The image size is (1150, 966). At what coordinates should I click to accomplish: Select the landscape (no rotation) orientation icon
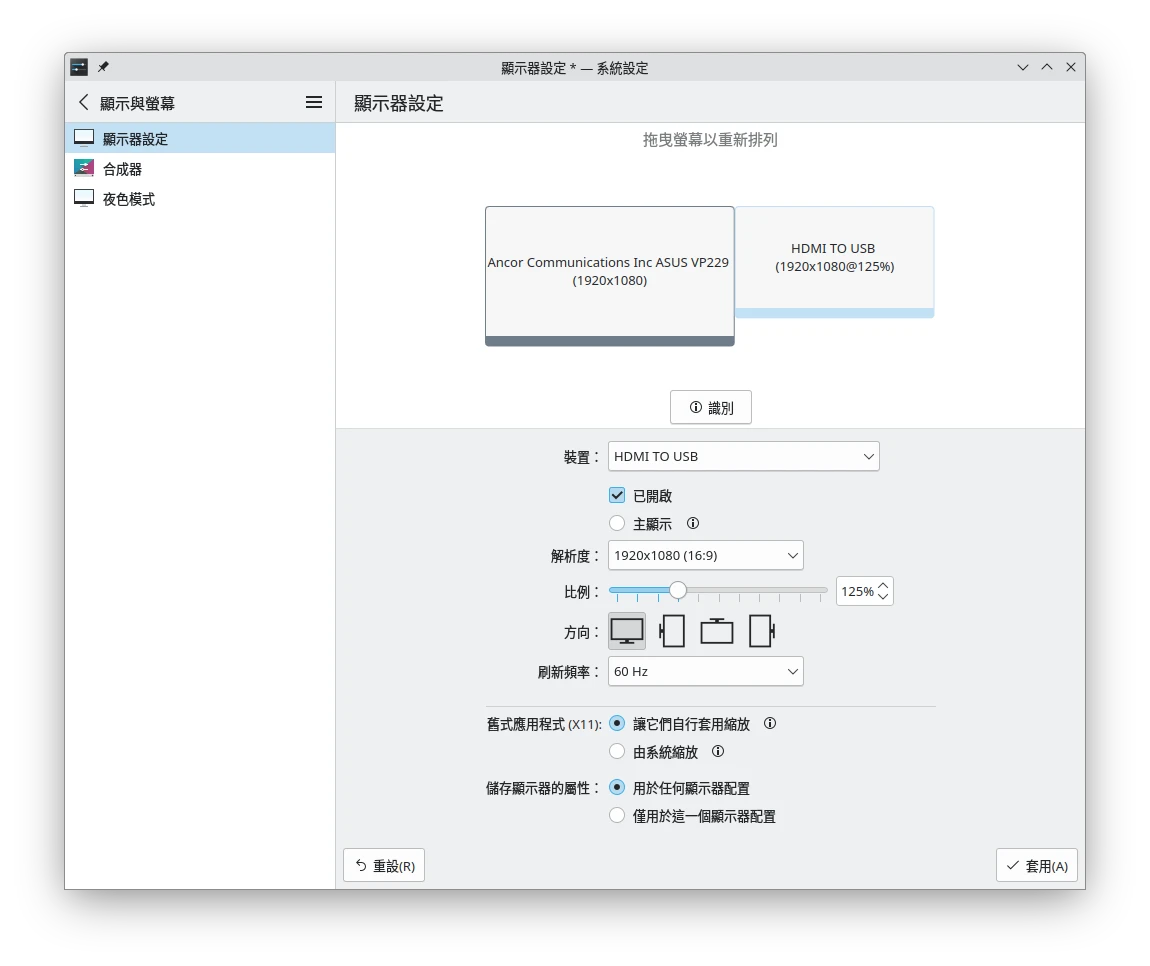point(627,631)
